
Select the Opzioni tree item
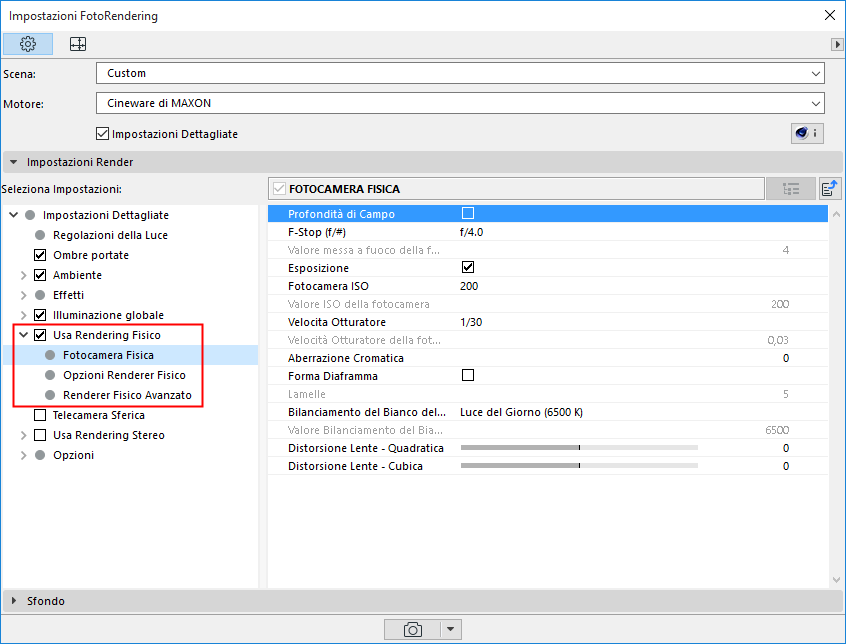[73, 455]
